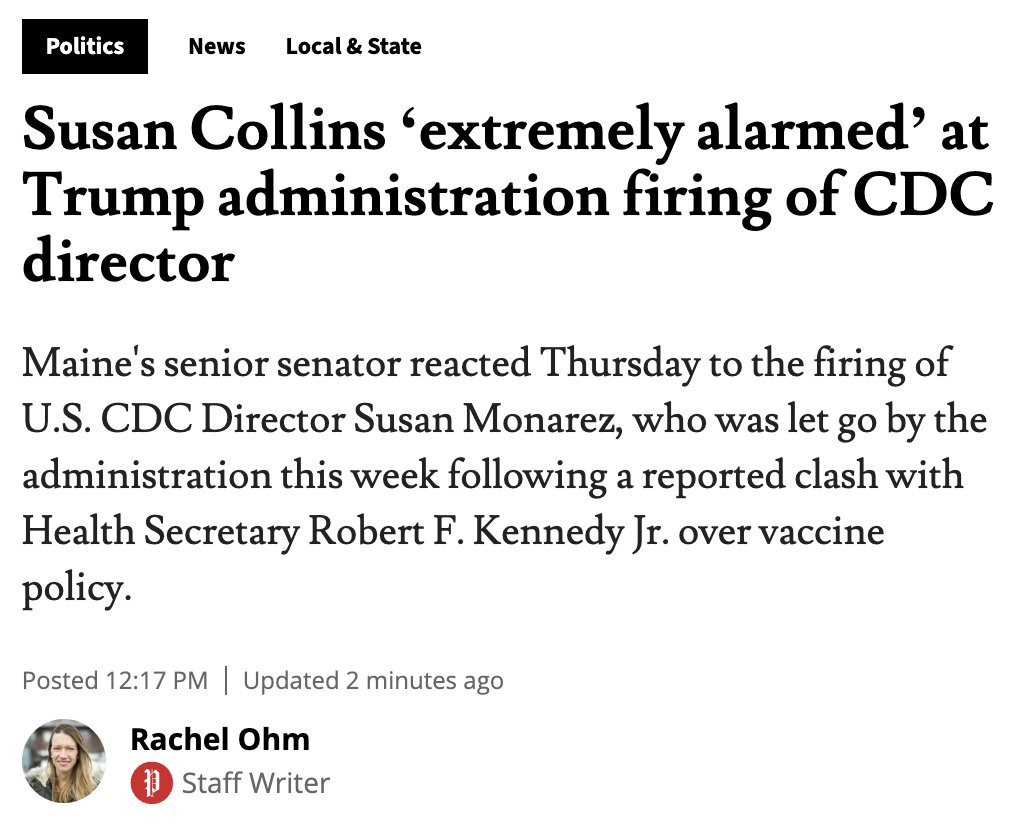Viewport: 1020px width, 840px height.
Task: Click the word 'Thursday' in the summary
Action: pos(619,362)
